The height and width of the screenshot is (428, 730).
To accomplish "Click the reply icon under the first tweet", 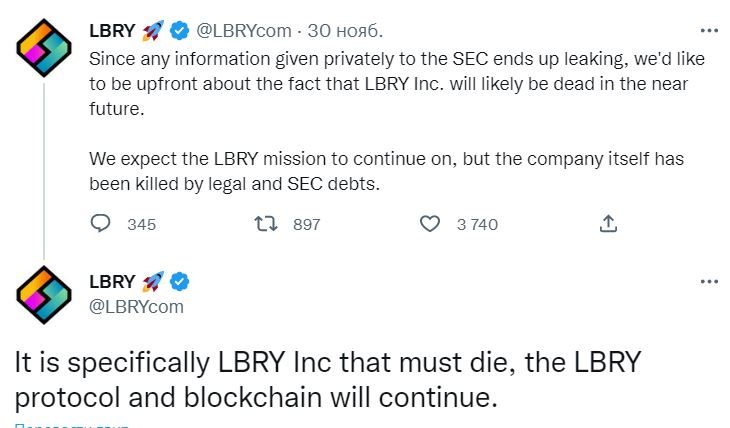I will point(100,224).
